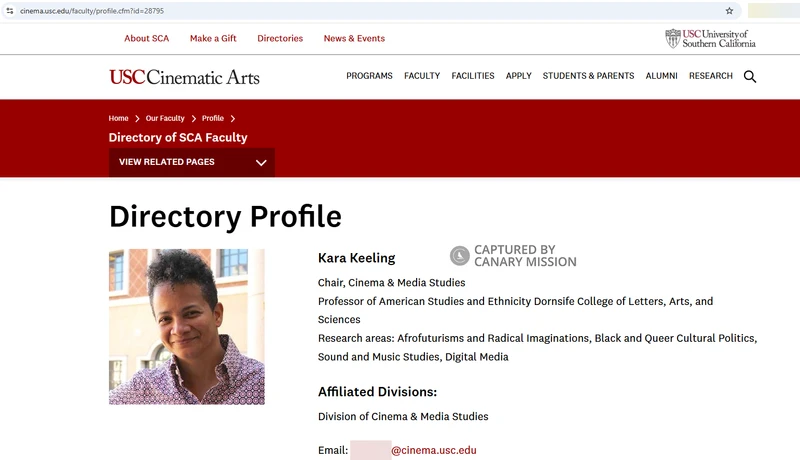Click the search magnifier icon
Screen dimensions: 800x460
749,76
